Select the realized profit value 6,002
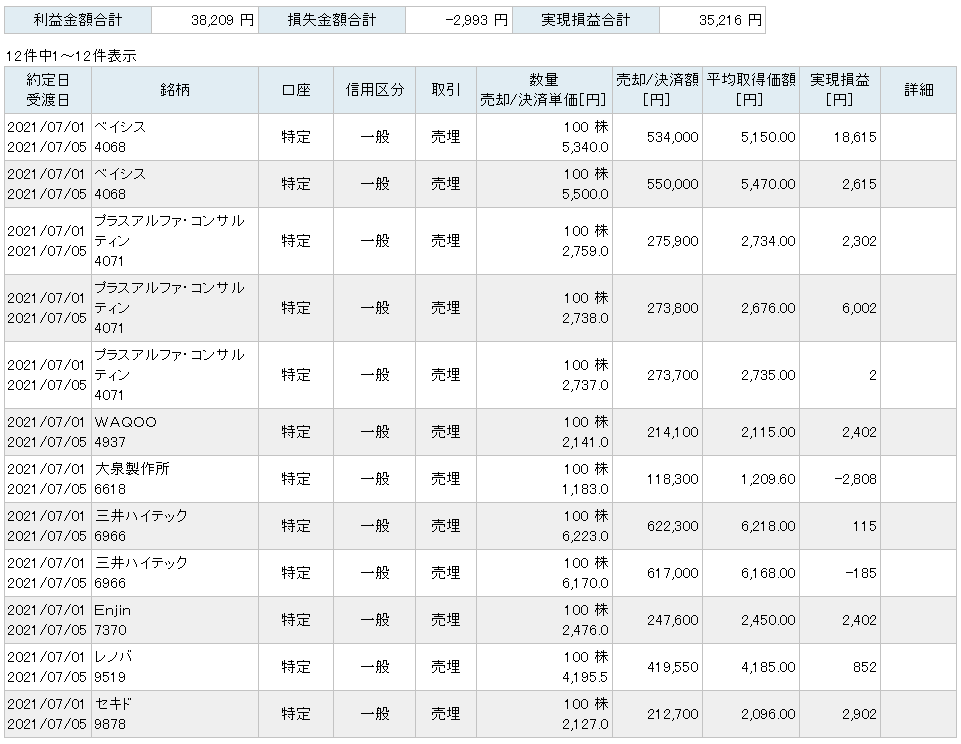Image resolution: width=961 pixels, height=744 pixels. point(859,308)
